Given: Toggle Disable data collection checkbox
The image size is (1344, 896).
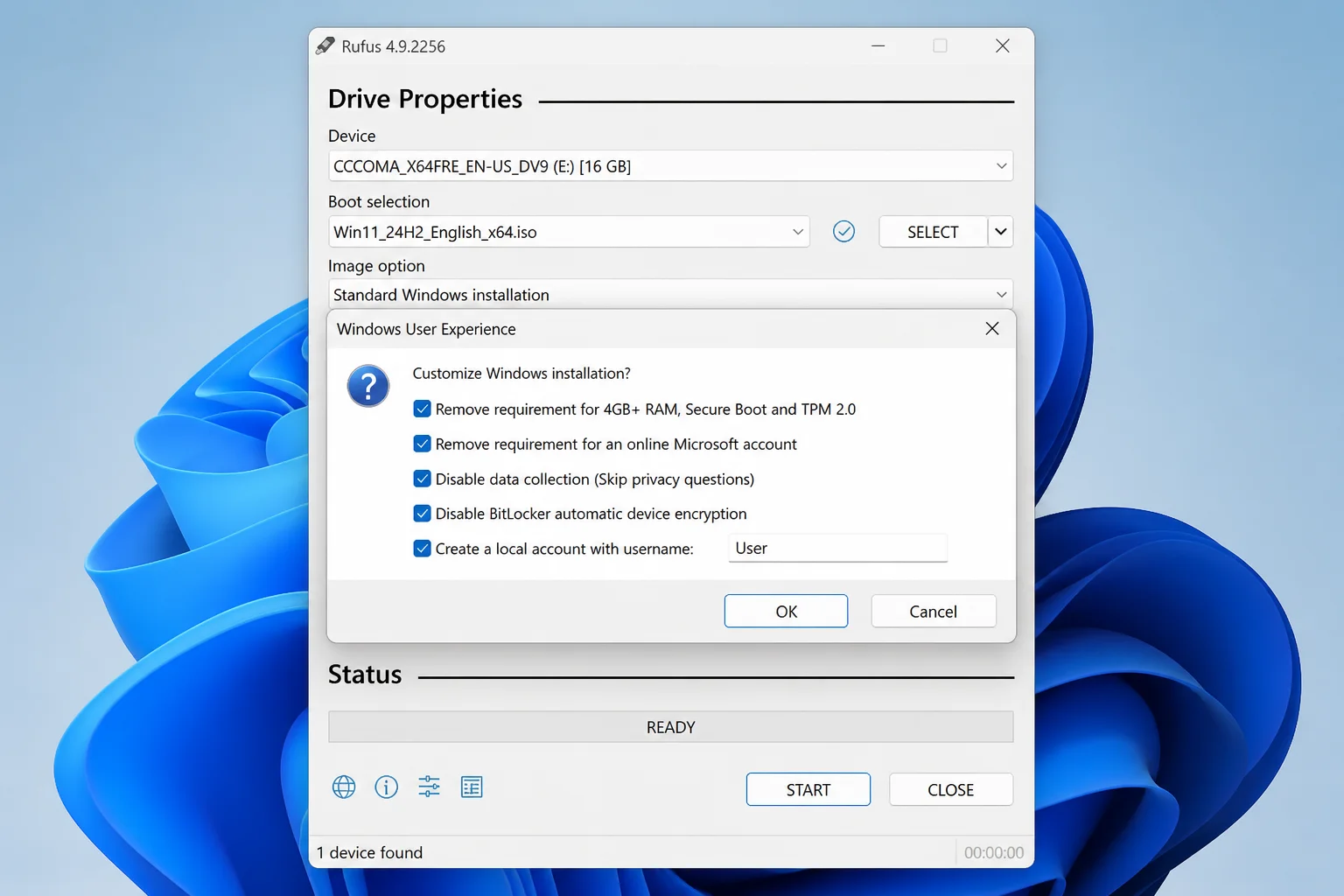Looking at the screenshot, I should click(422, 479).
